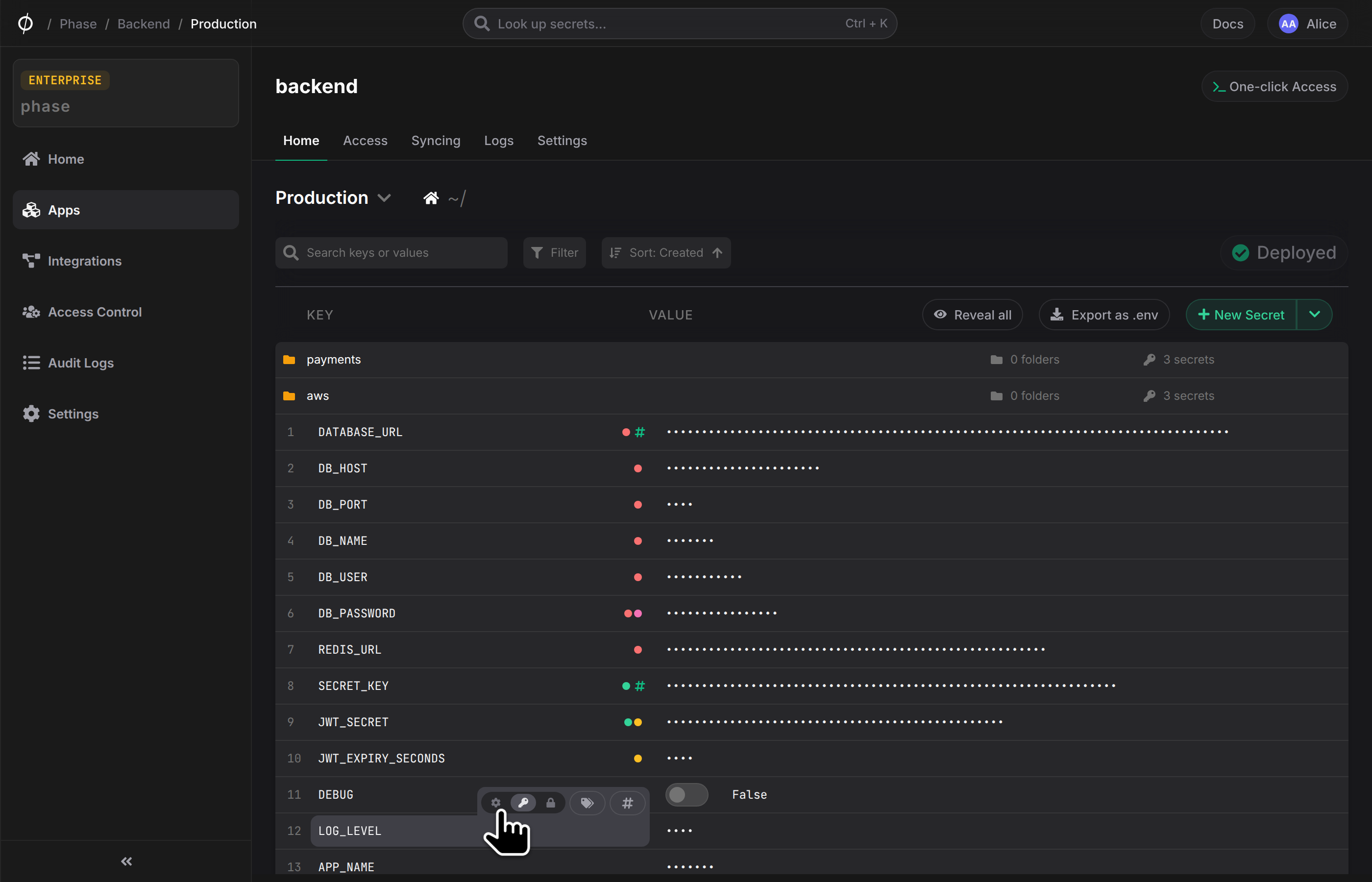Click One-click Access button

pos(1274,86)
